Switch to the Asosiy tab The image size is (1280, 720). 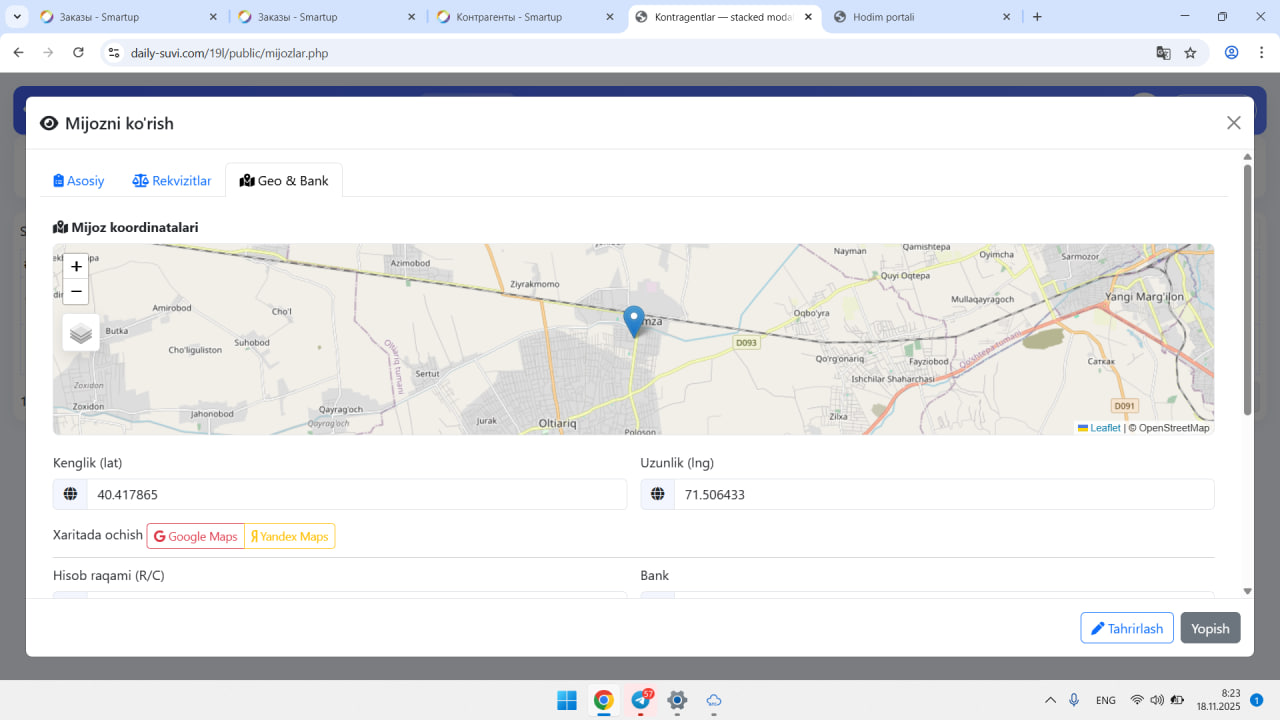click(x=79, y=181)
